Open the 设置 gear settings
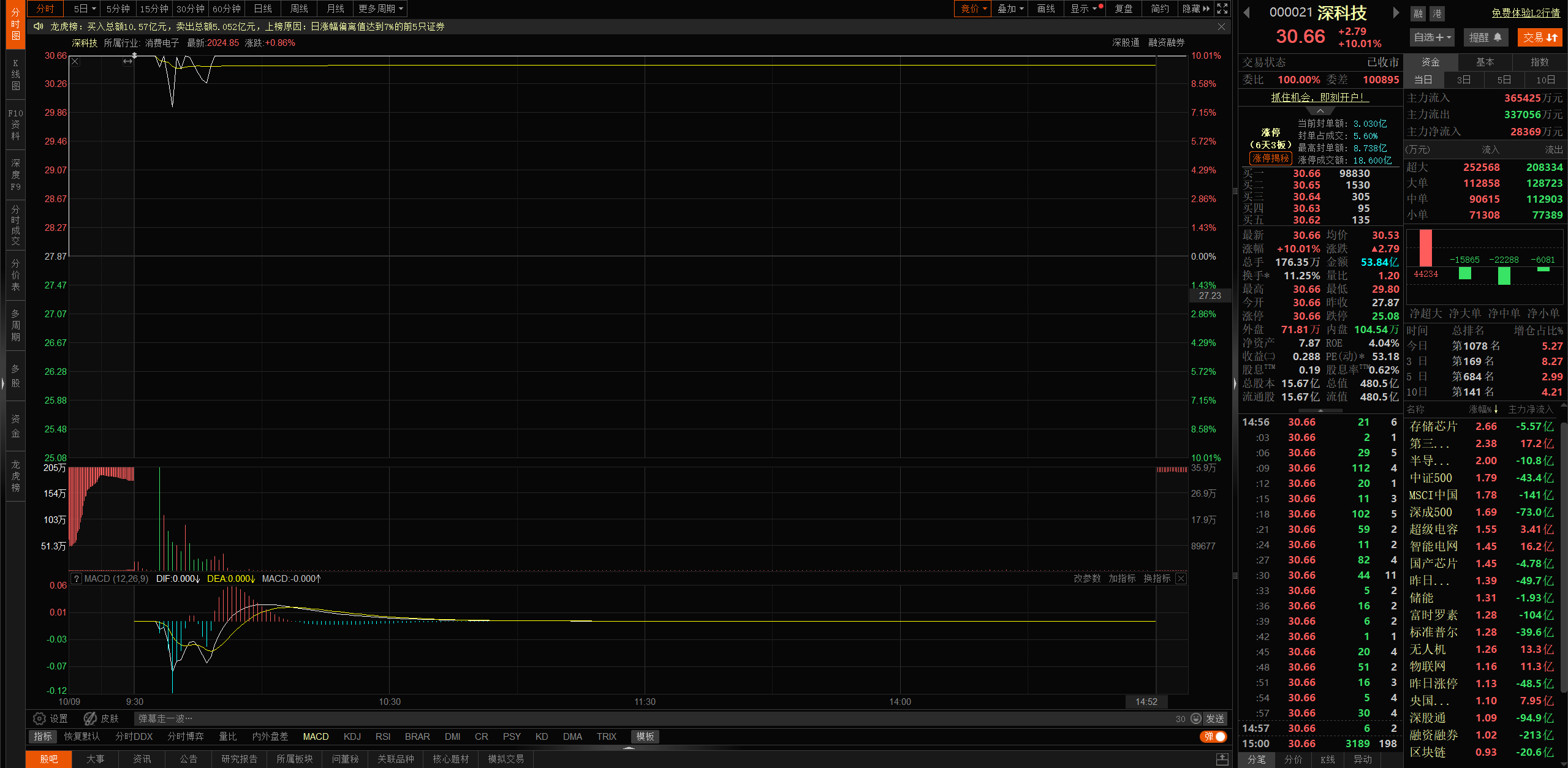 click(x=39, y=718)
